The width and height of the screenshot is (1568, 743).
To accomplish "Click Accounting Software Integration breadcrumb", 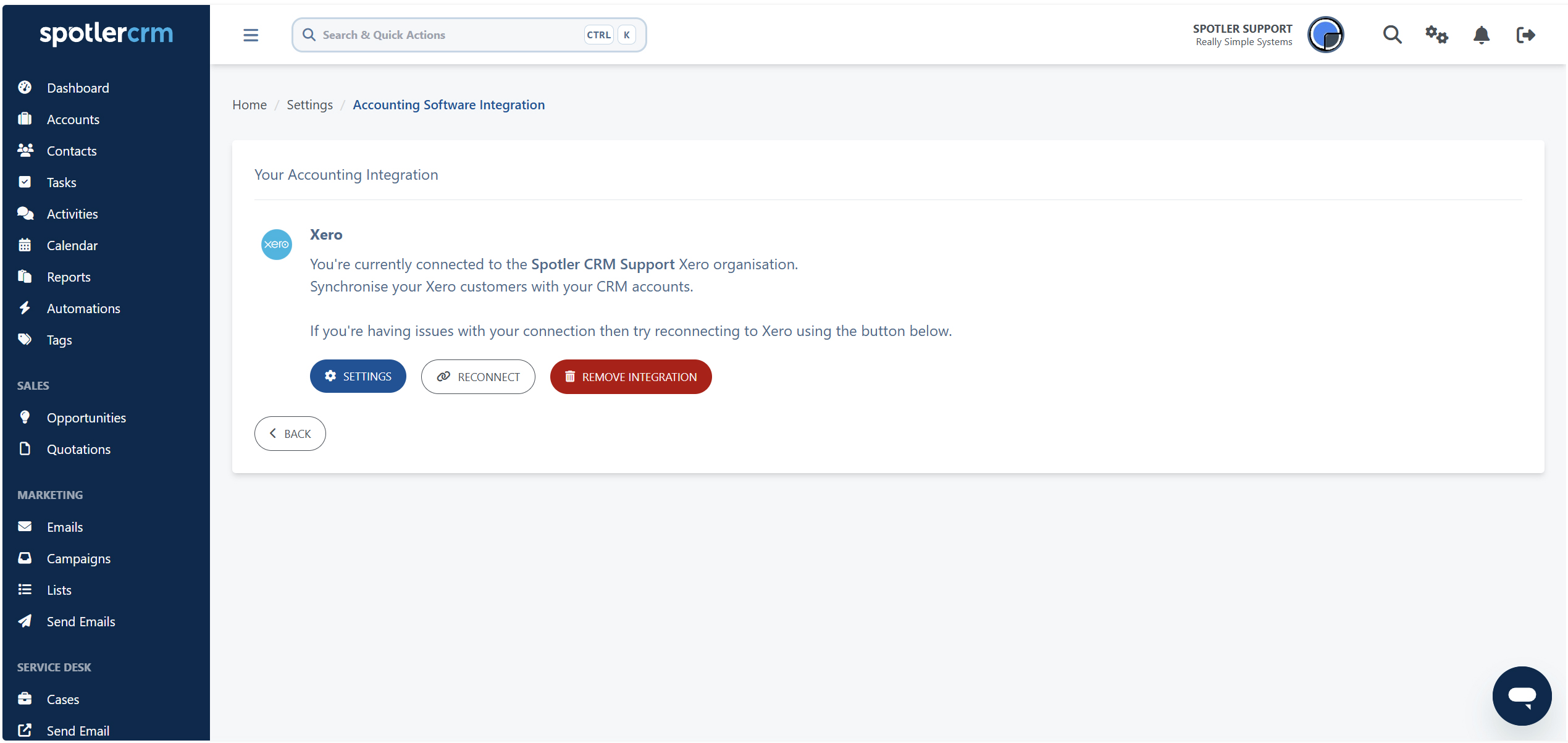I will pos(448,105).
